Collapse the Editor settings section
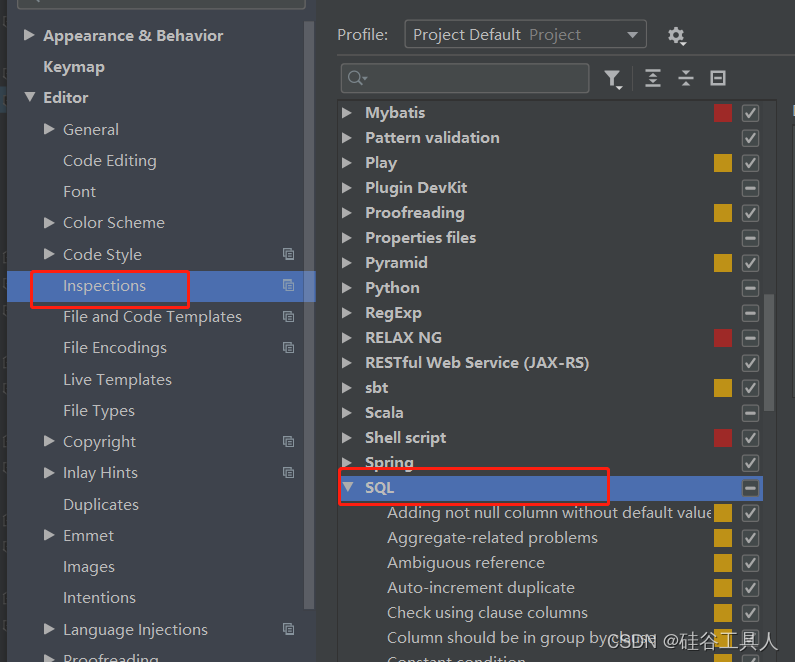This screenshot has width=795, height=662. click(x=30, y=96)
